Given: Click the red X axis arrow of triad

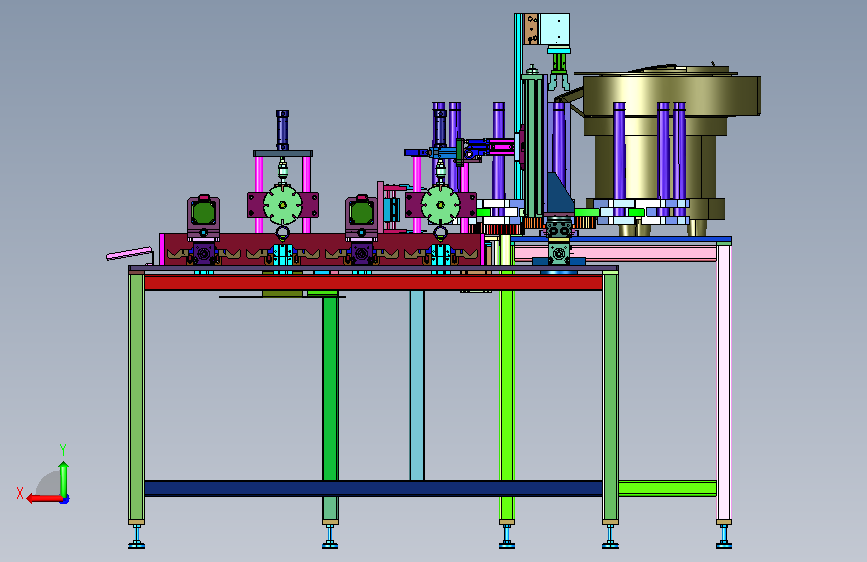Looking at the screenshot, I should point(43,499).
